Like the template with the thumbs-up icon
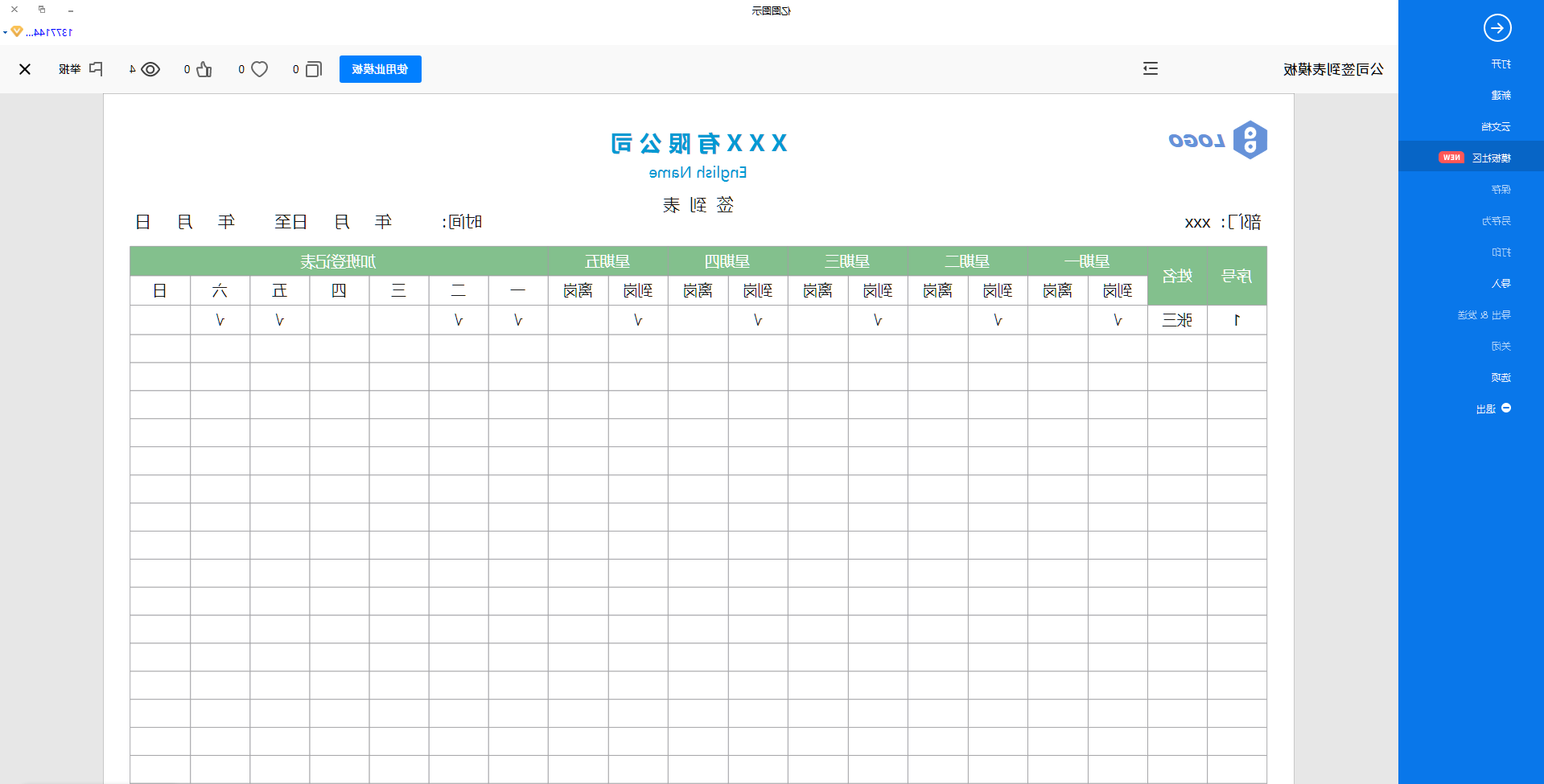 204,69
